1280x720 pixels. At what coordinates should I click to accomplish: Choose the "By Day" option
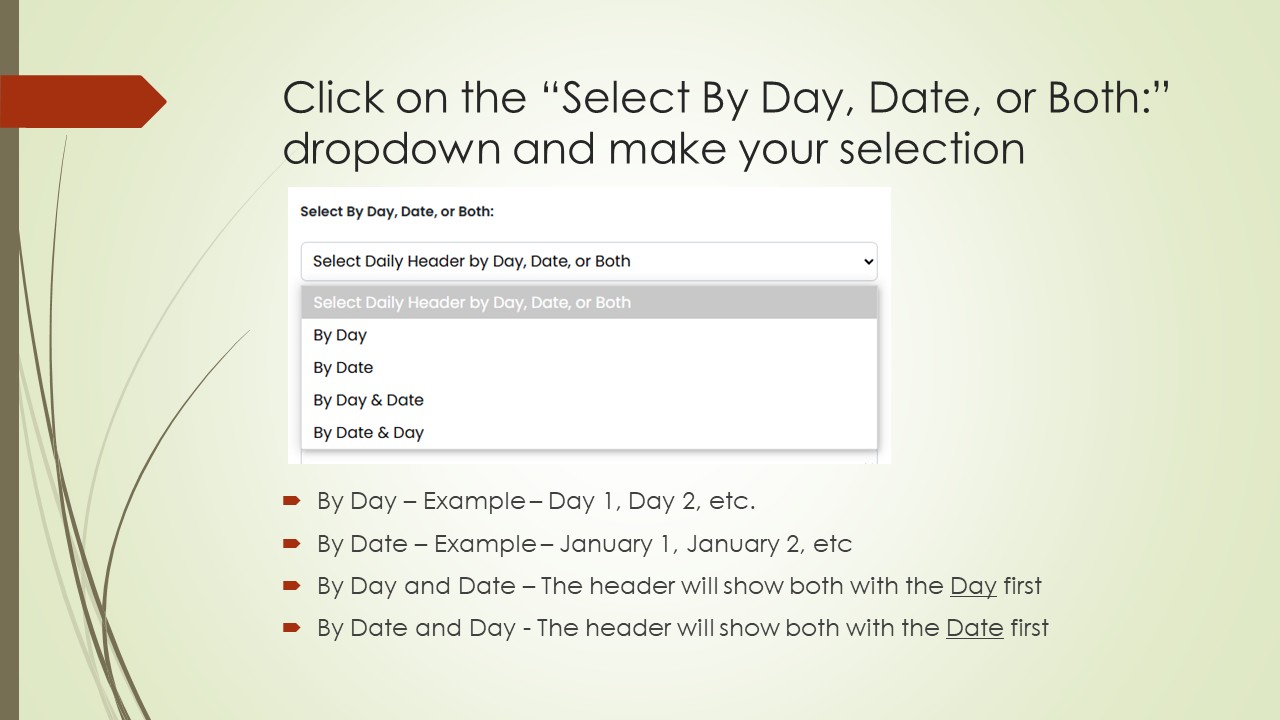(x=340, y=335)
